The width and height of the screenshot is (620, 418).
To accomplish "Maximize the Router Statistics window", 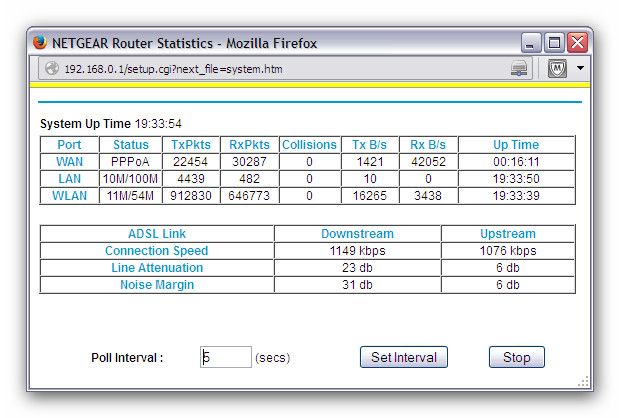I will 554,43.
